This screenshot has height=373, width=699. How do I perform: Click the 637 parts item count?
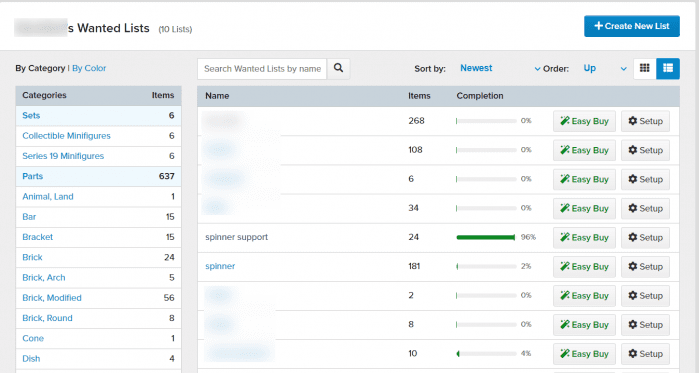(x=166, y=176)
